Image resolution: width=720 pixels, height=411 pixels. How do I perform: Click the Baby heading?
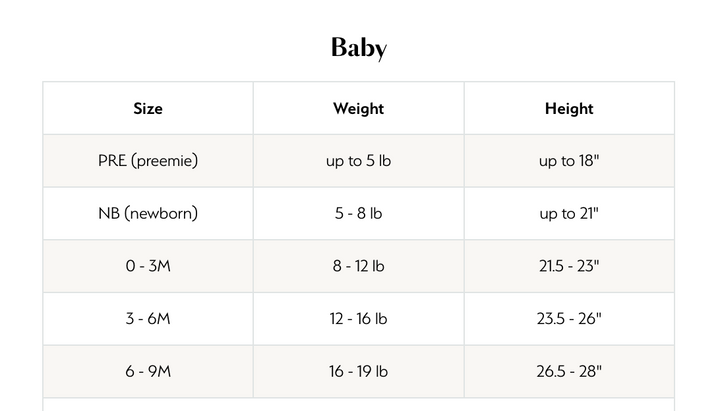click(359, 48)
